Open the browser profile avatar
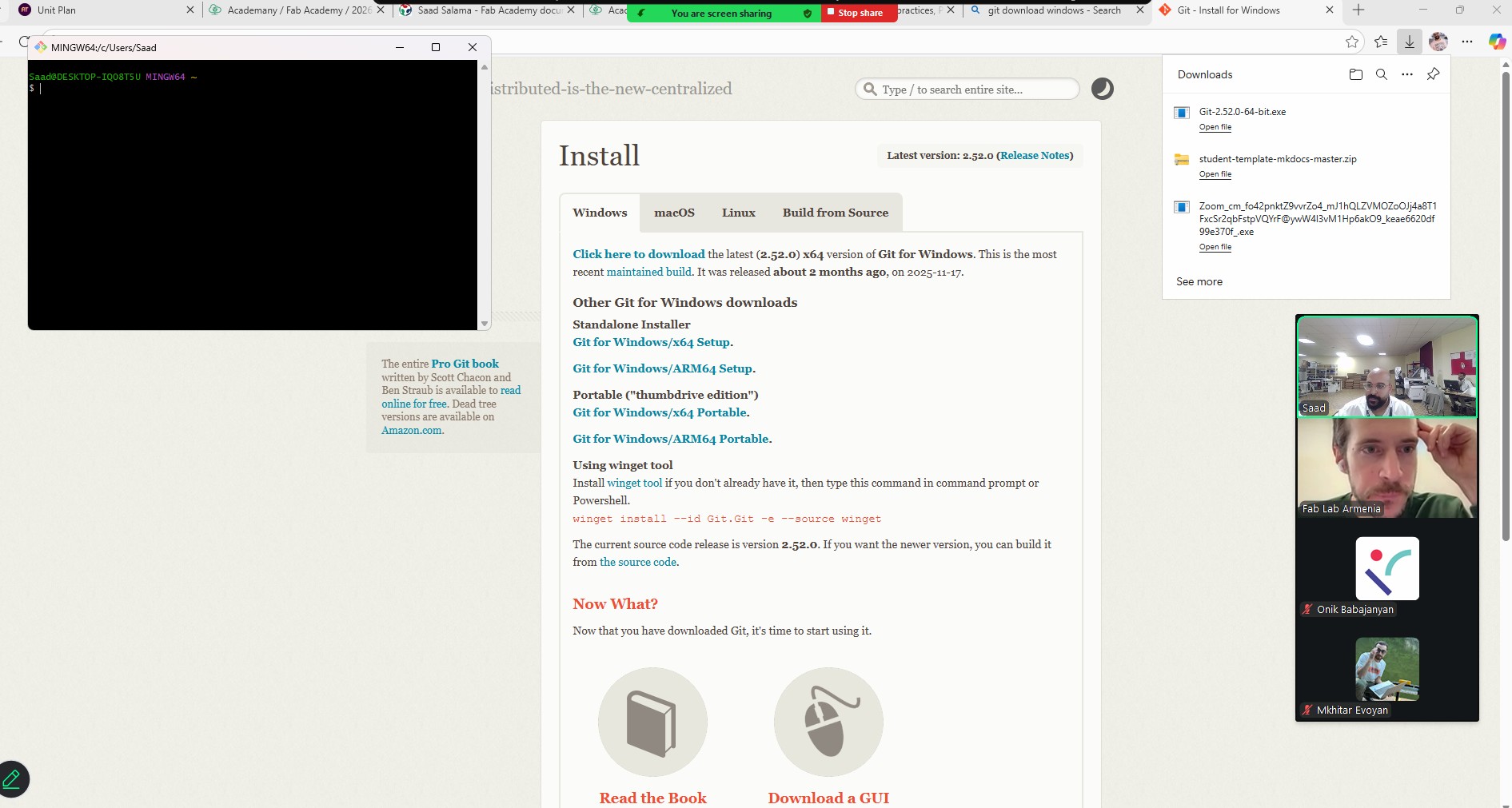1512x808 pixels. [1438, 42]
